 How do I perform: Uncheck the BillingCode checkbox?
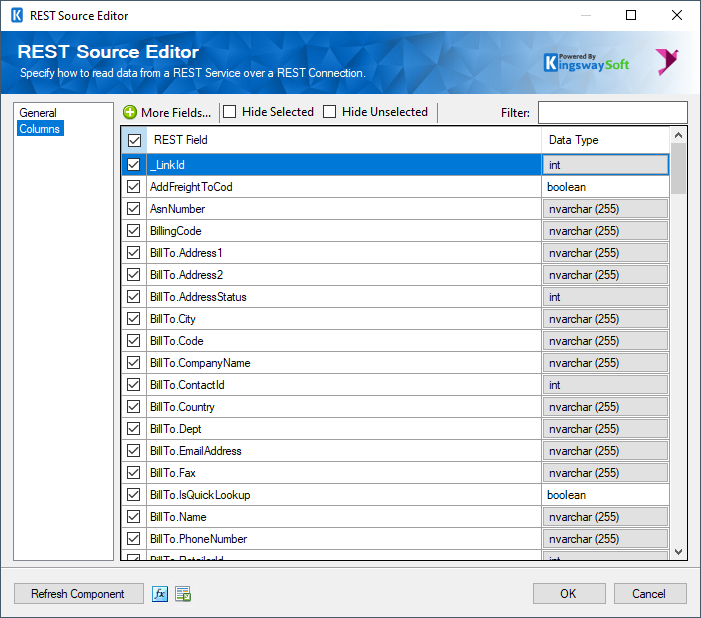134,231
